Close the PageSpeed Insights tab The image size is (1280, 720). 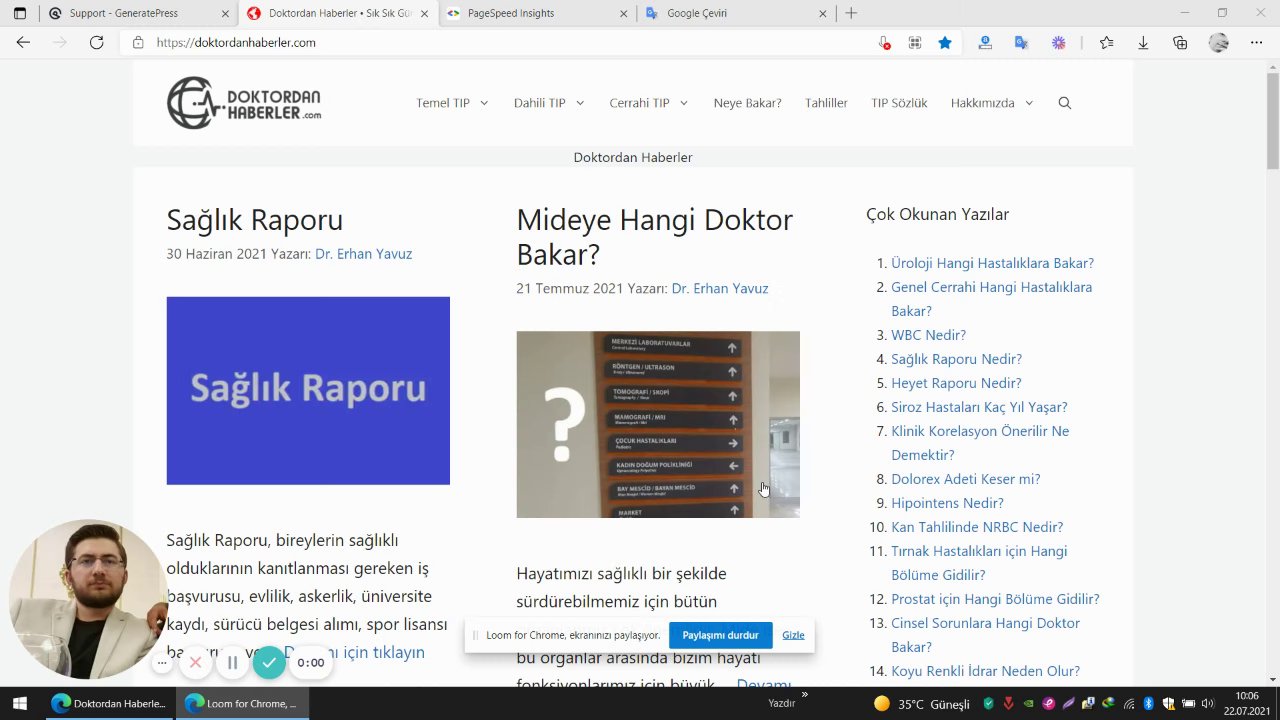pos(624,13)
